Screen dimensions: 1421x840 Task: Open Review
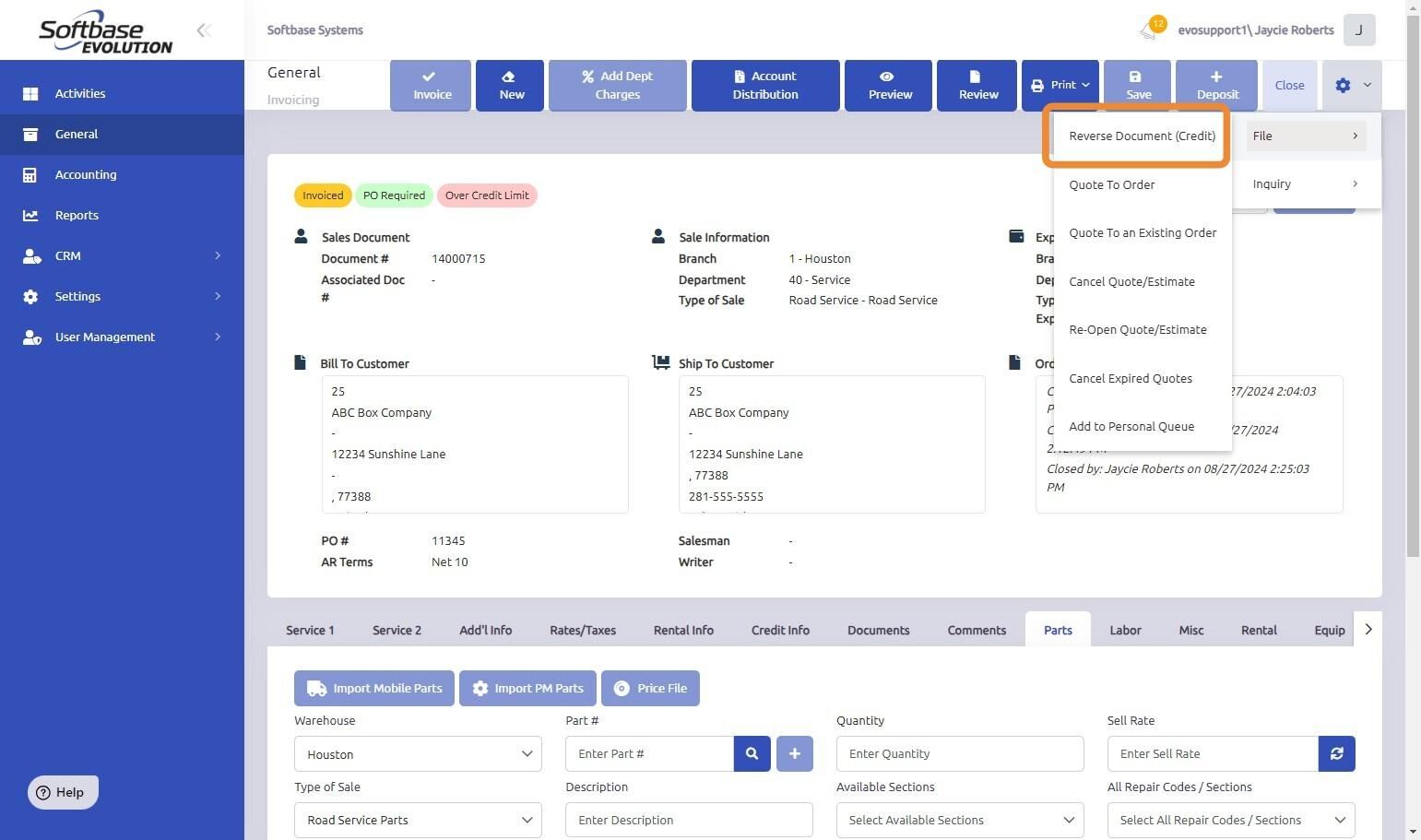coord(977,85)
